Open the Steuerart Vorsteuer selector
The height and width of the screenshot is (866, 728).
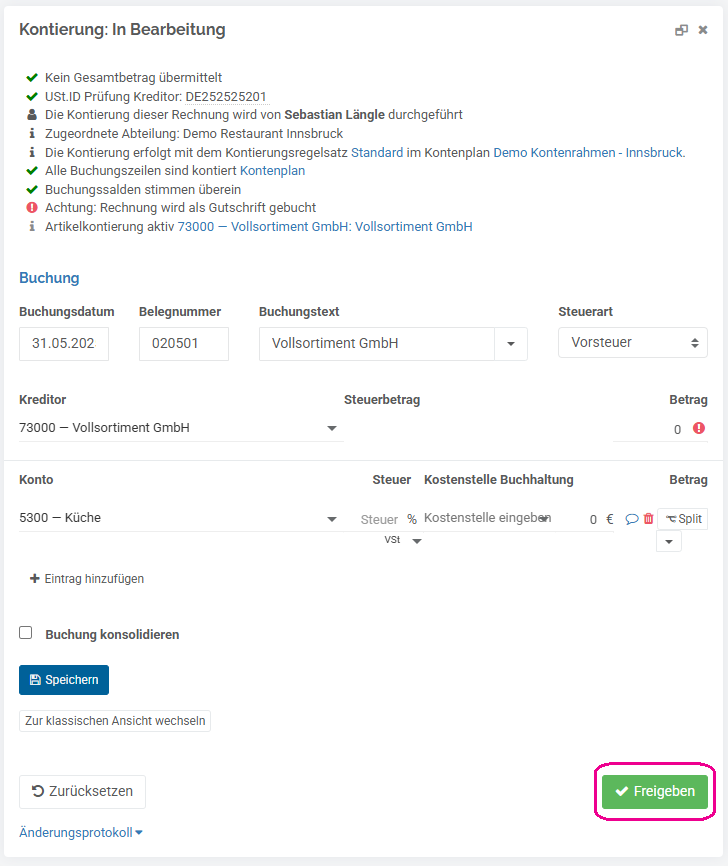pyautogui.click(x=632, y=342)
